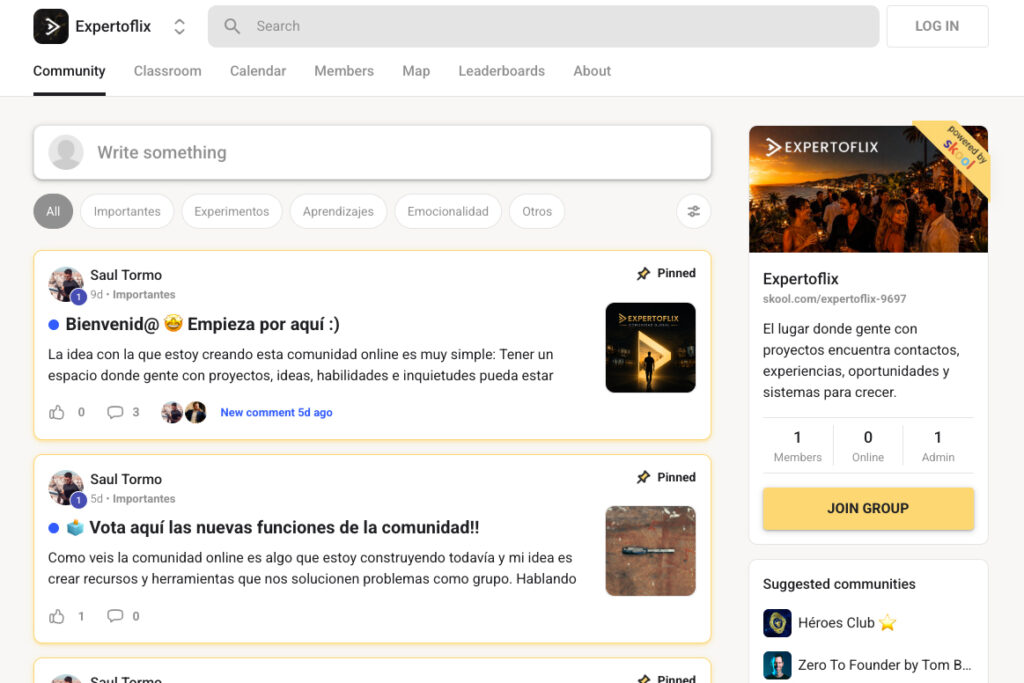
Task: Click the Expertoflix cover banner image
Action: [868, 189]
